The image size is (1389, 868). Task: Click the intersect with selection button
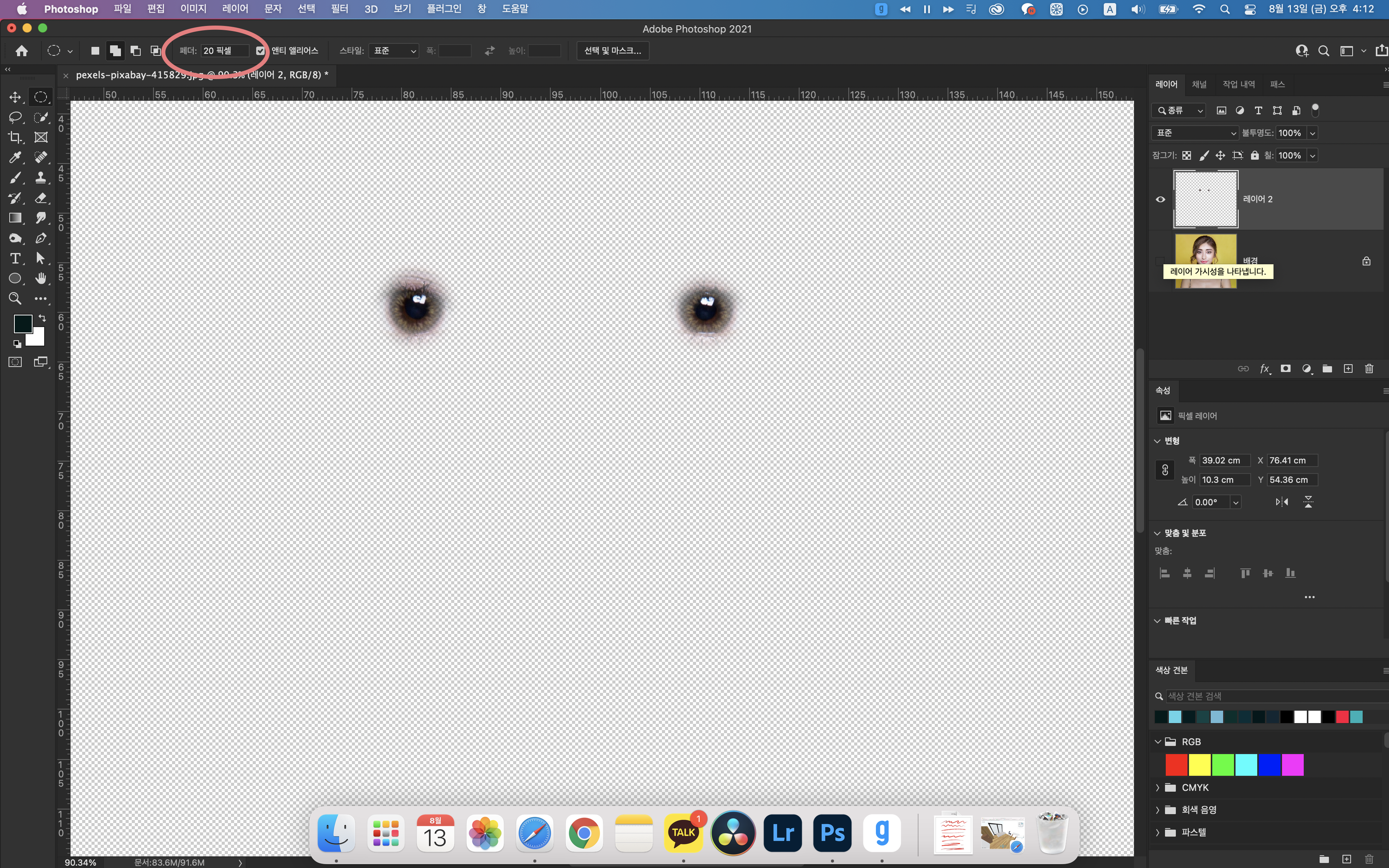pos(155,50)
